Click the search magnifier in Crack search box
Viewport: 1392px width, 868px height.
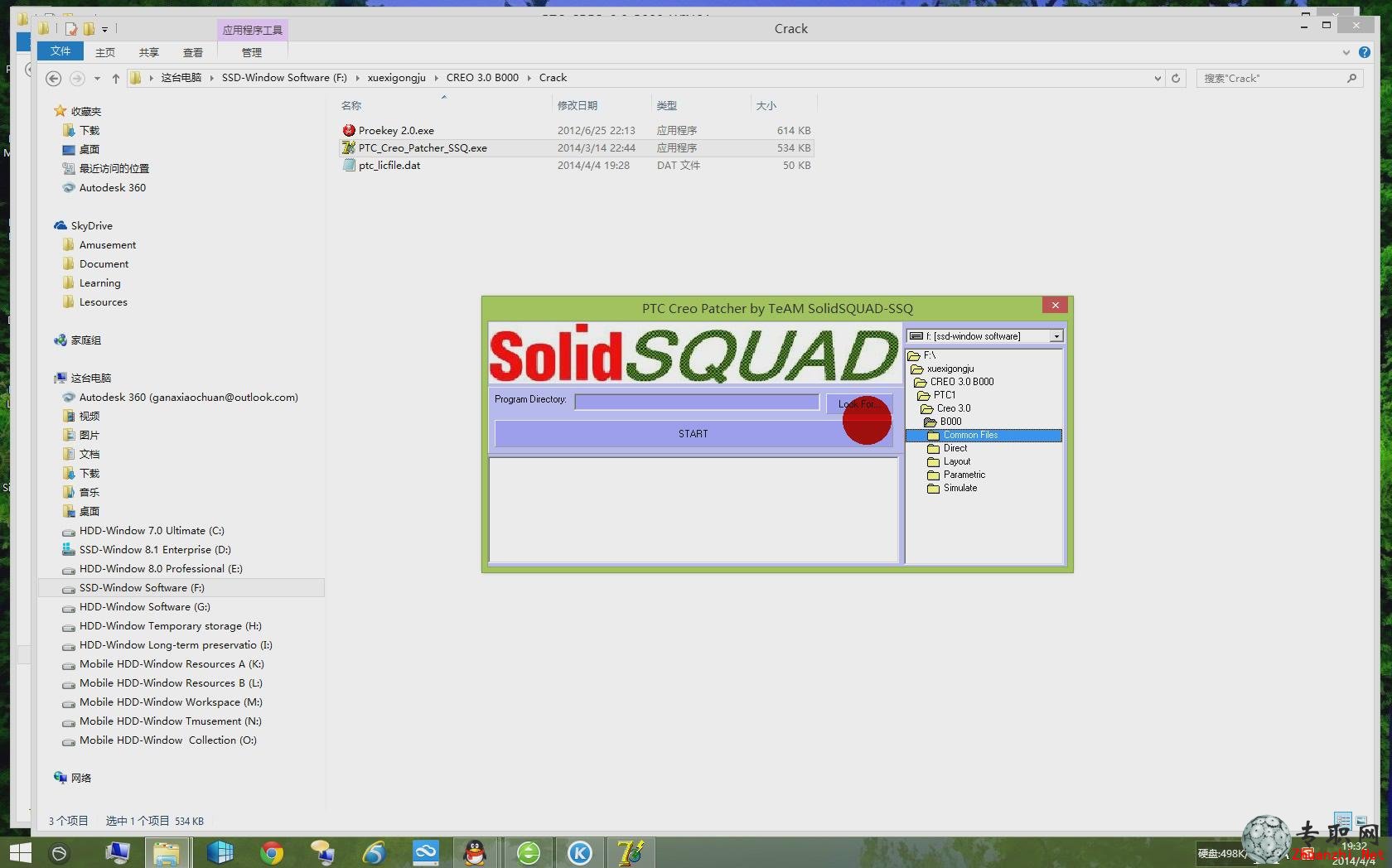tap(1351, 78)
